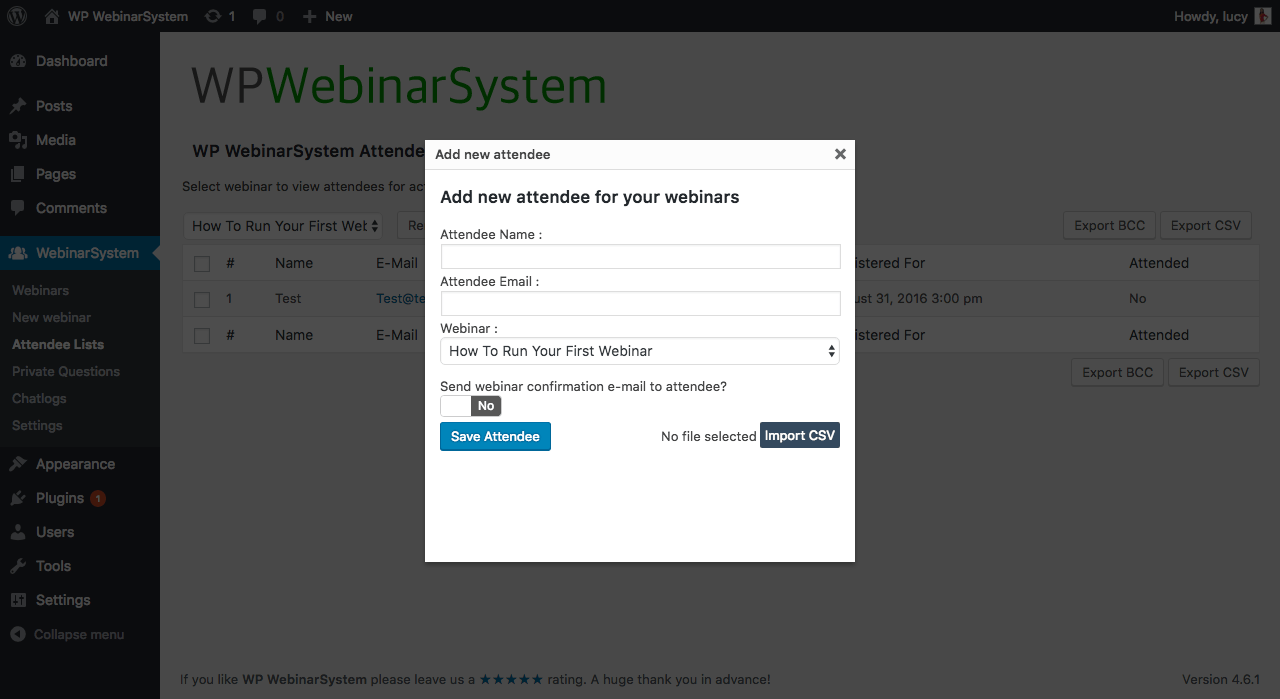The width and height of the screenshot is (1280, 699).
Task: Click the bottom Export CSV button
Action: click(x=1214, y=372)
